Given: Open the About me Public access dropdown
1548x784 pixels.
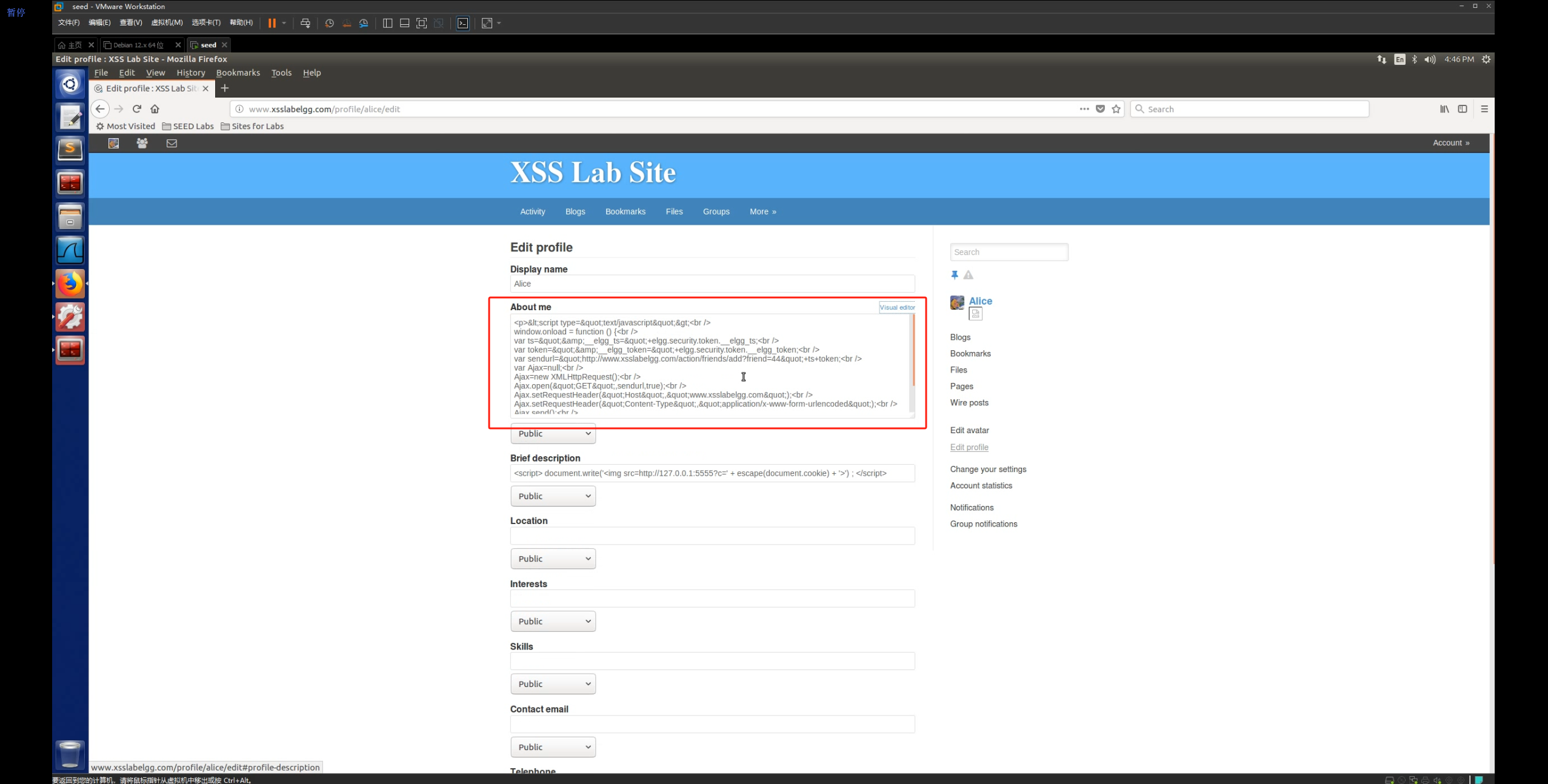Looking at the screenshot, I should (x=553, y=434).
